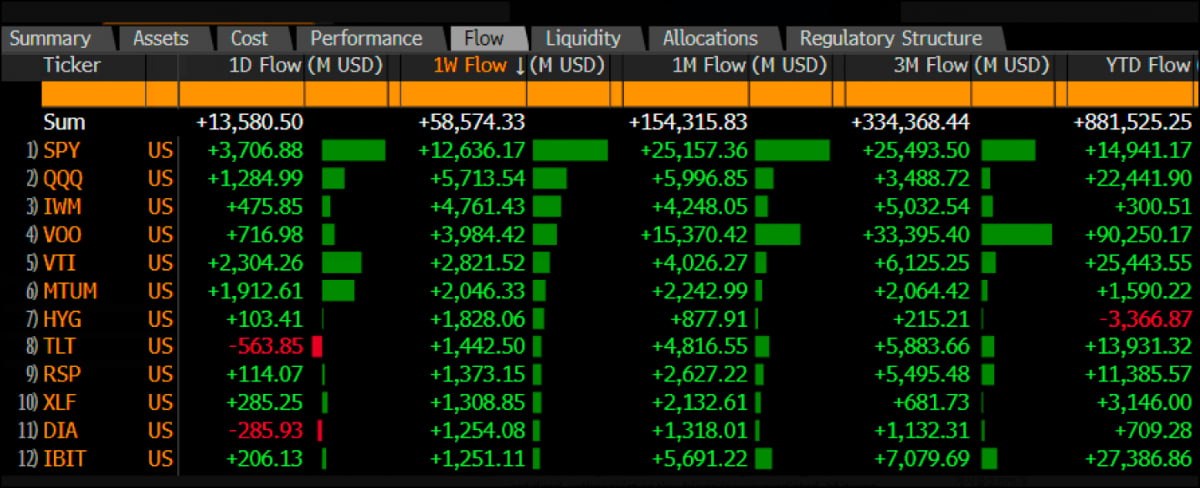Click the Sum 1M Flow total +154,315.83
Viewport: 1200px width, 488px height.
click(688, 122)
